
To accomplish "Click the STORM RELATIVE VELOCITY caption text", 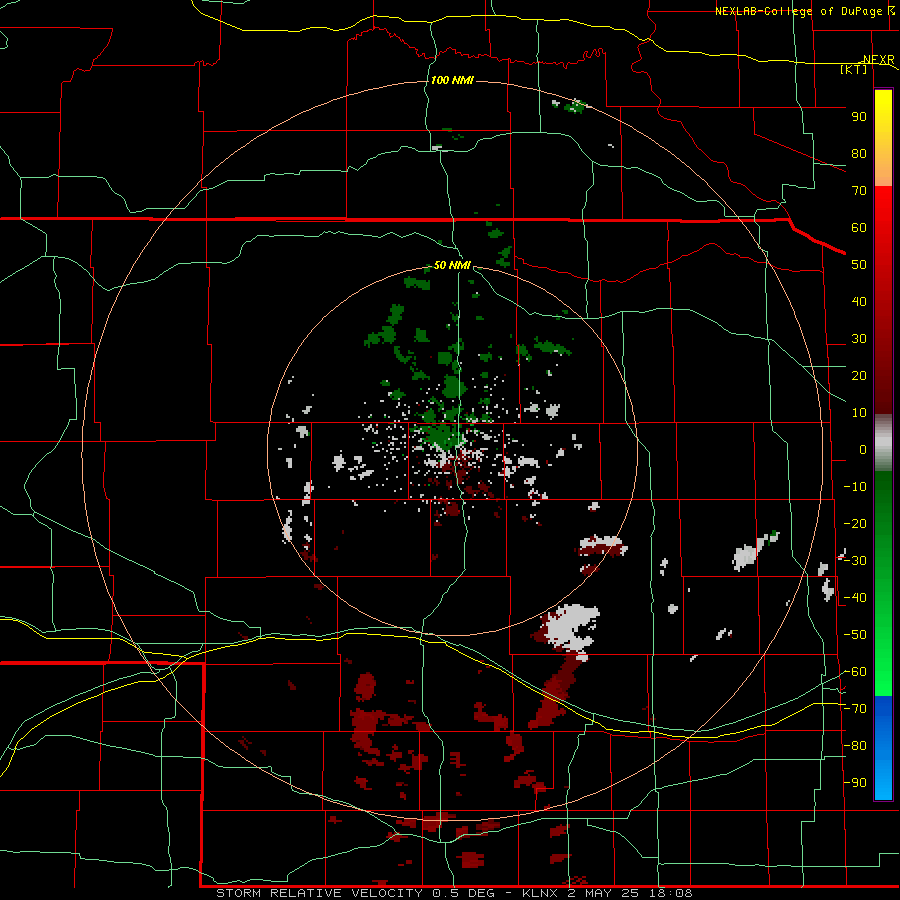I will click(320, 893).
